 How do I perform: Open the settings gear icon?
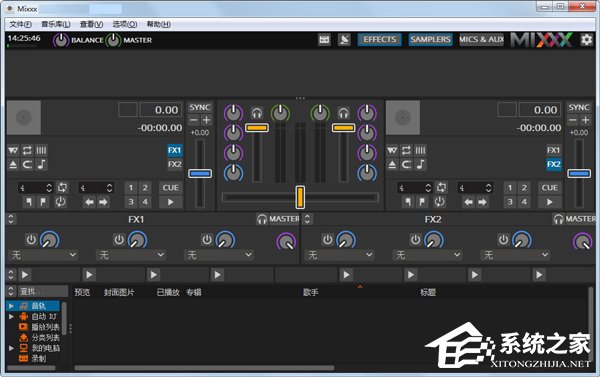(x=586, y=40)
